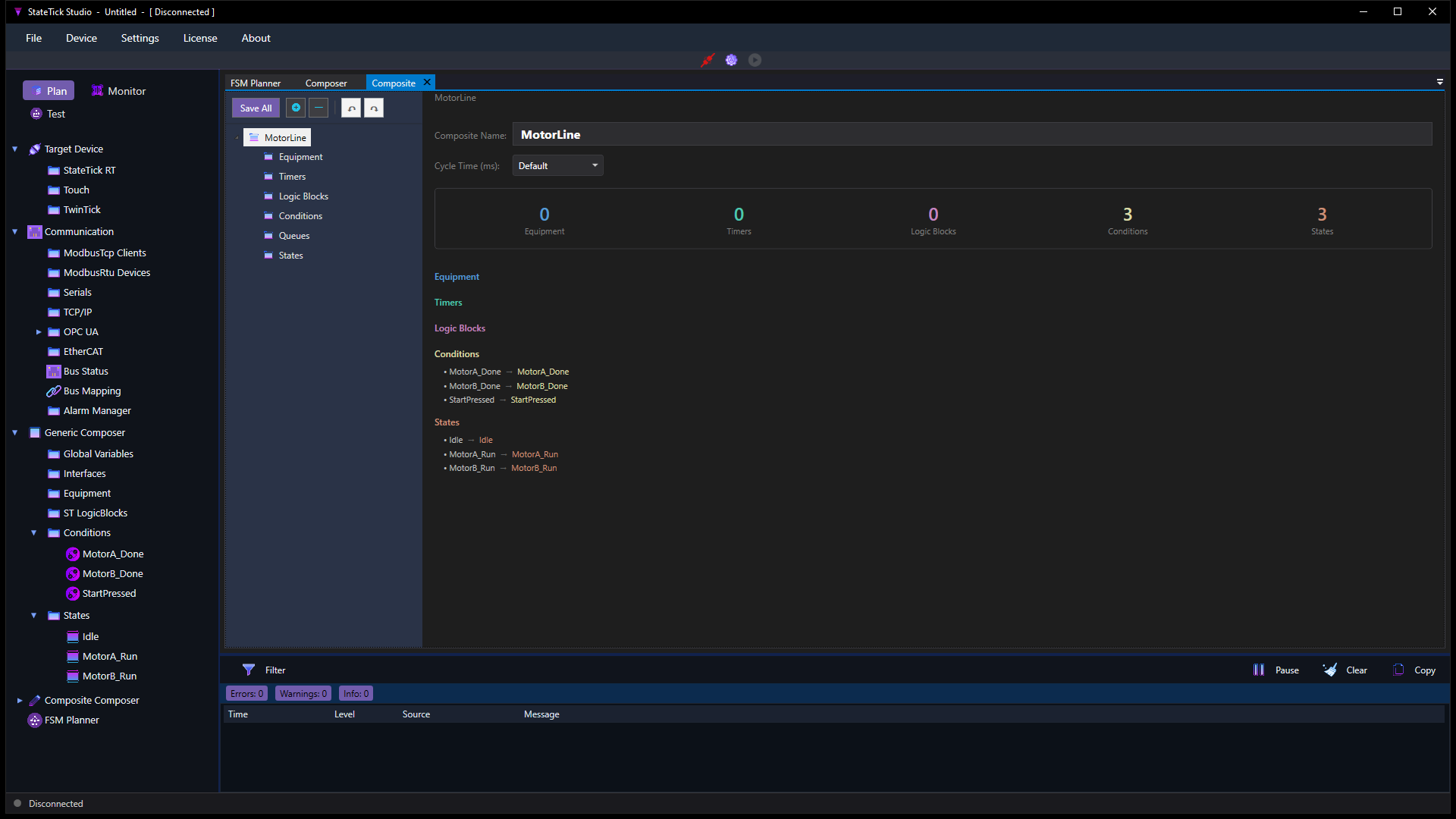Click the Communication node icon
The height and width of the screenshot is (819, 1456).
coord(35,232)
